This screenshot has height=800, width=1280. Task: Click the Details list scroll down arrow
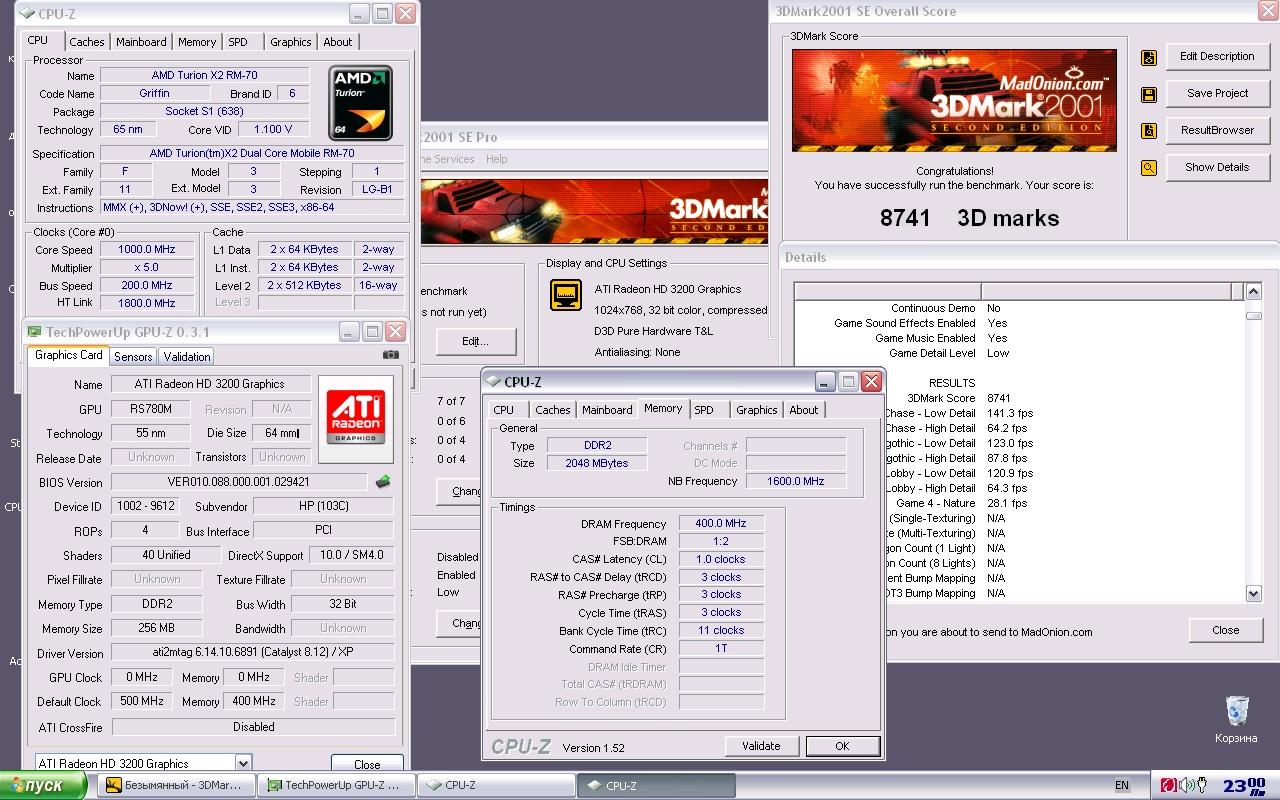pos(1253,593)
